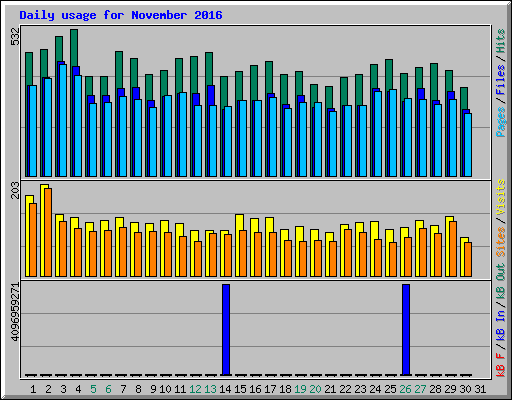
Task: Click day 23 on the x-axis
Action: point(360,389)
